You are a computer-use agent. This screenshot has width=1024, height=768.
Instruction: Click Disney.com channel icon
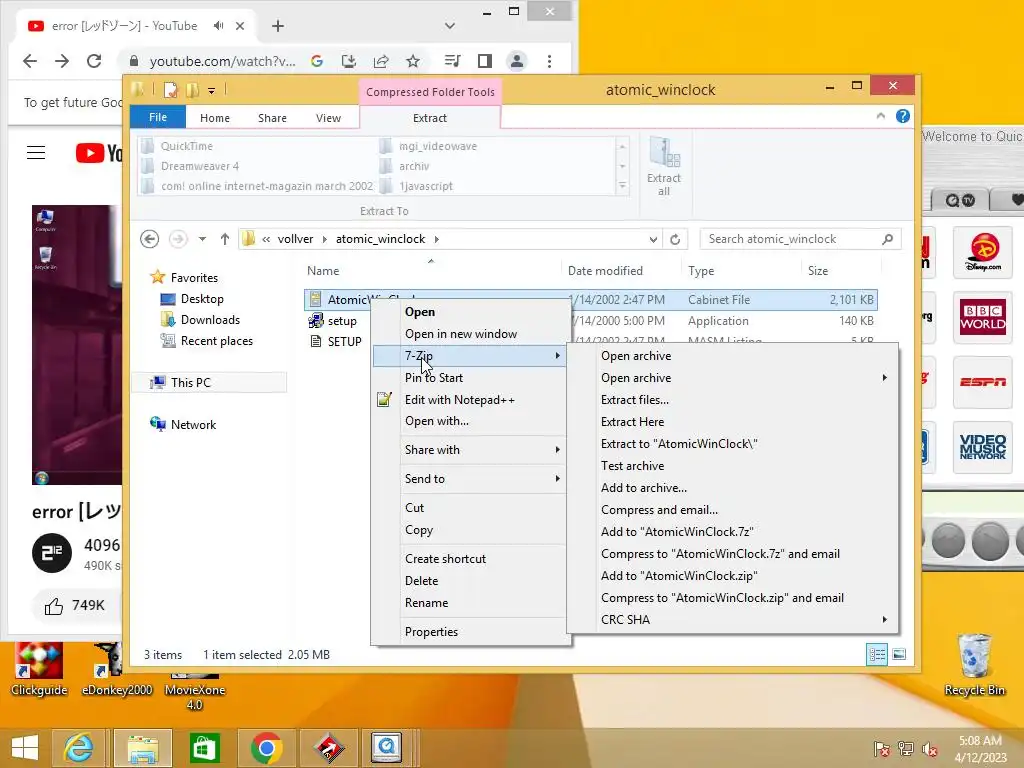point(983,252)
